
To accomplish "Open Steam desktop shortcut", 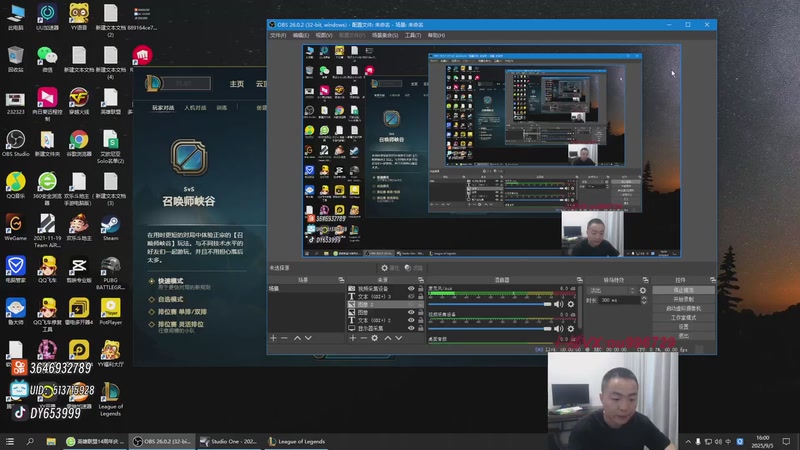I will [110, 228].
